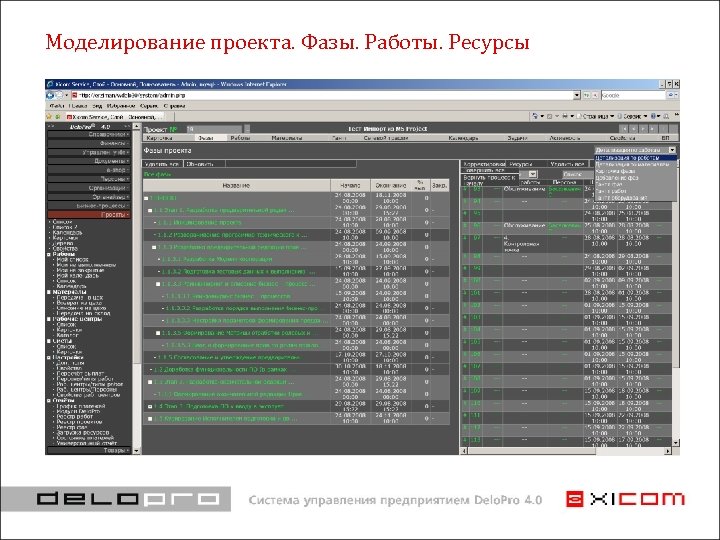The width and height of the screenshot is (720, 540).
Task: Switch to the Работы project tab
Action: pyautogui.click(x=240, y=138)
